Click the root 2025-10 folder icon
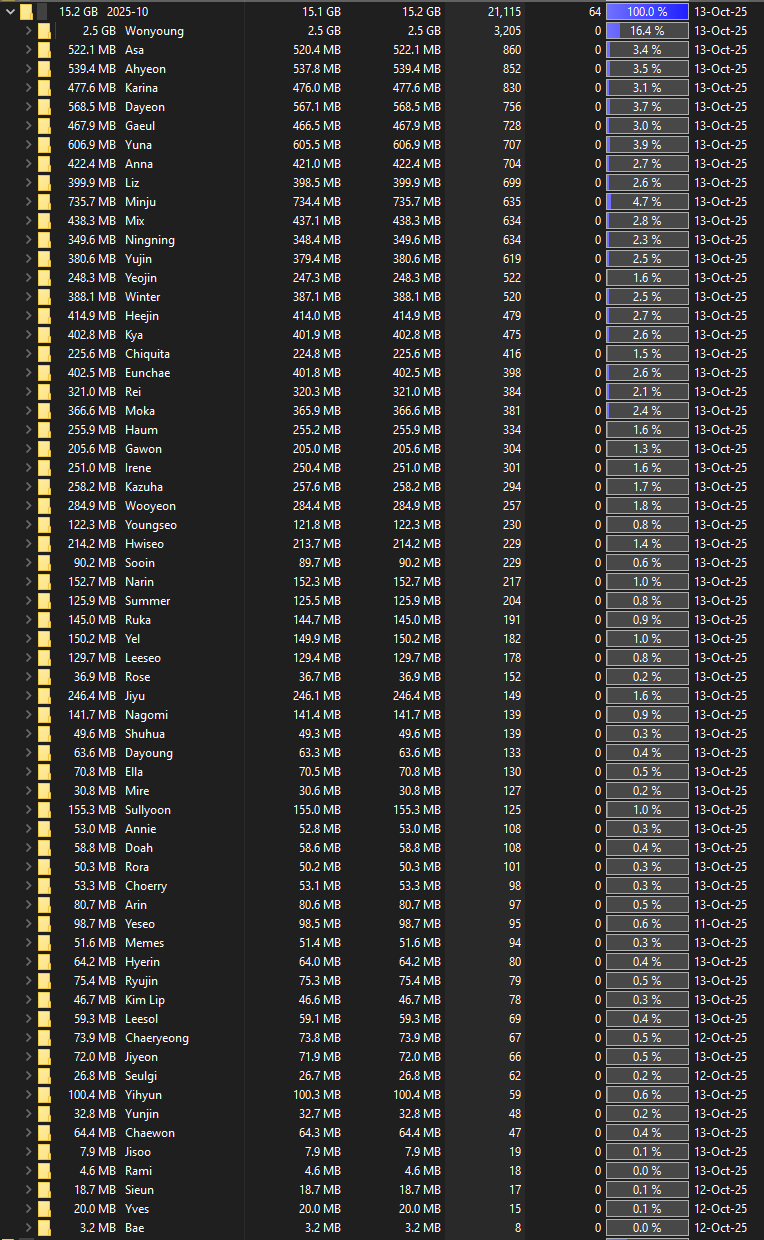 (27, 12)
